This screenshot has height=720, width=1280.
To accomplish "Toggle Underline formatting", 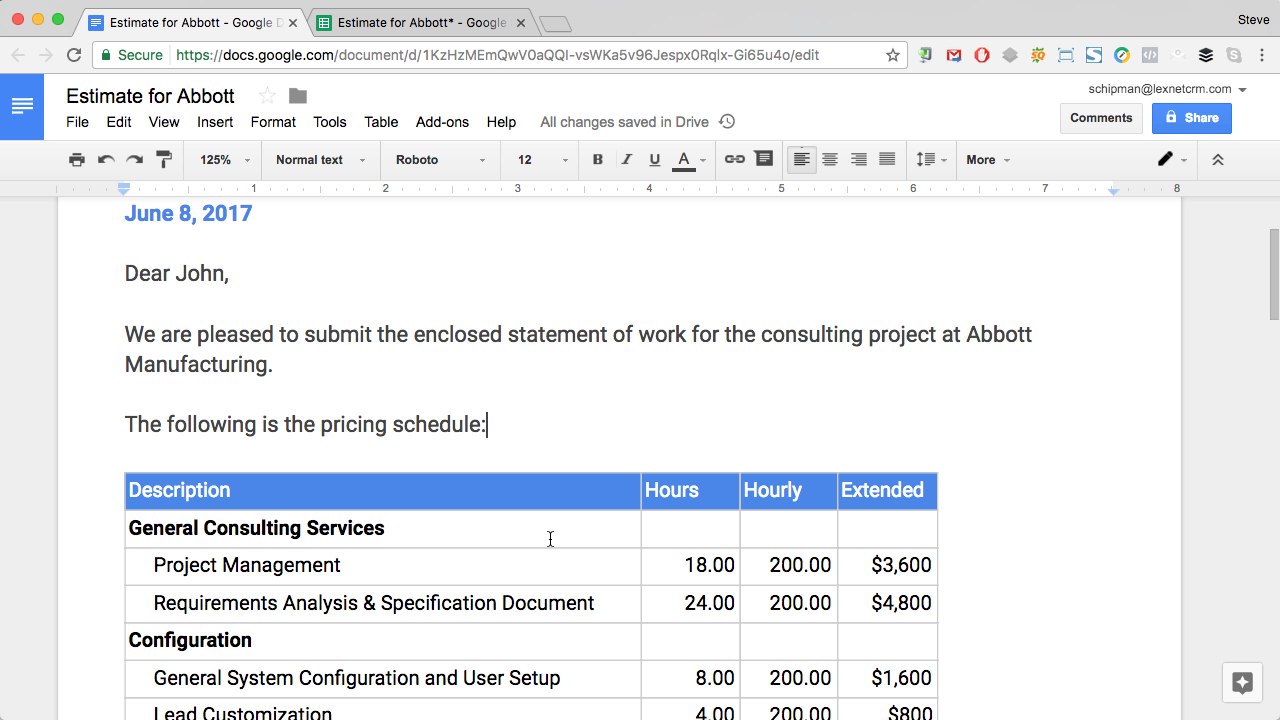I will [655, 160].
